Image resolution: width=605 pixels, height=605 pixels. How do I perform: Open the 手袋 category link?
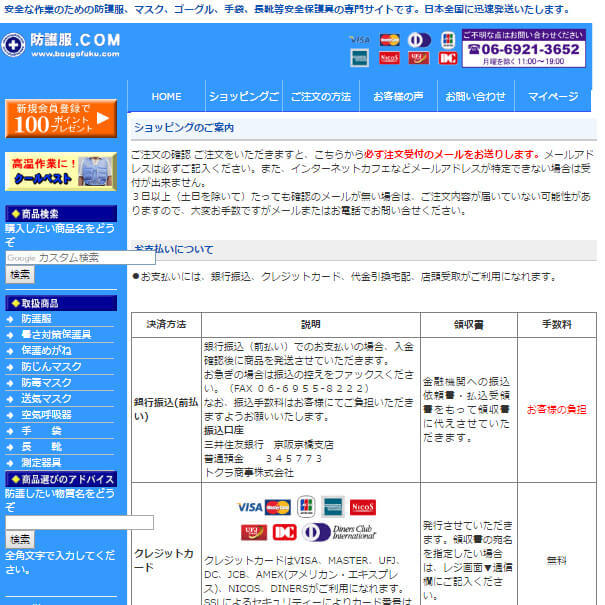point(42,431)
